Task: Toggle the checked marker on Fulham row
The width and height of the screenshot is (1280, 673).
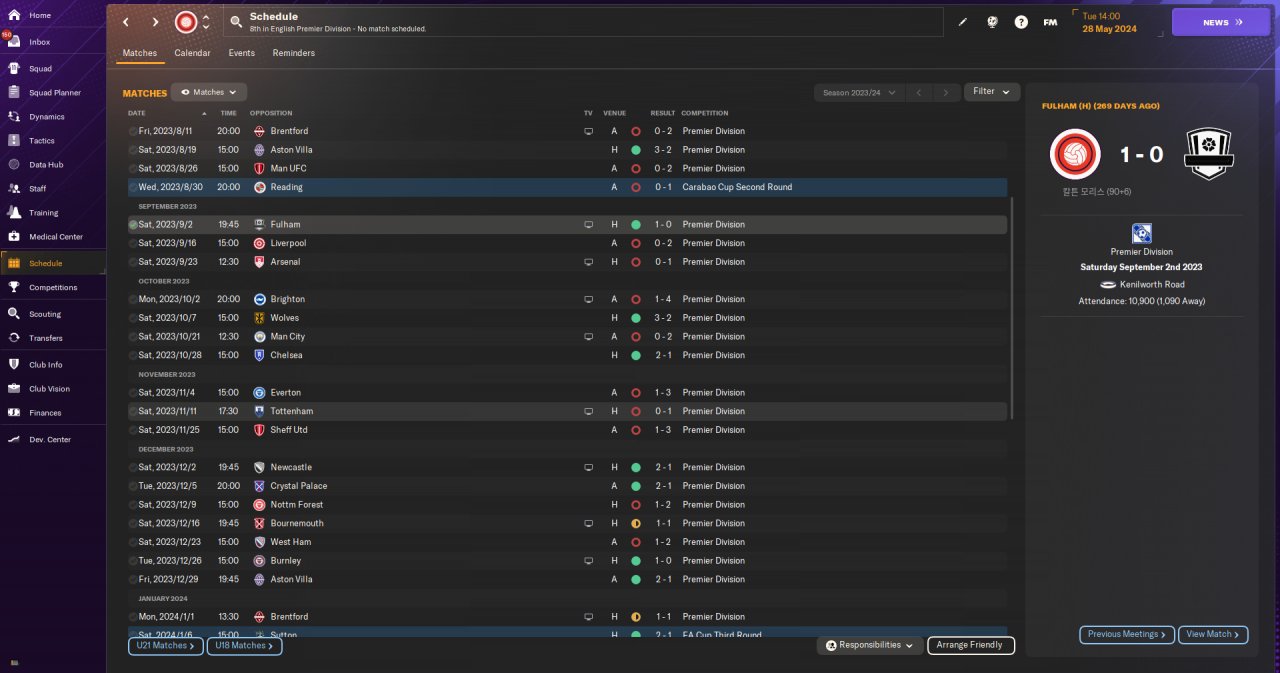Action: (133, 225)
